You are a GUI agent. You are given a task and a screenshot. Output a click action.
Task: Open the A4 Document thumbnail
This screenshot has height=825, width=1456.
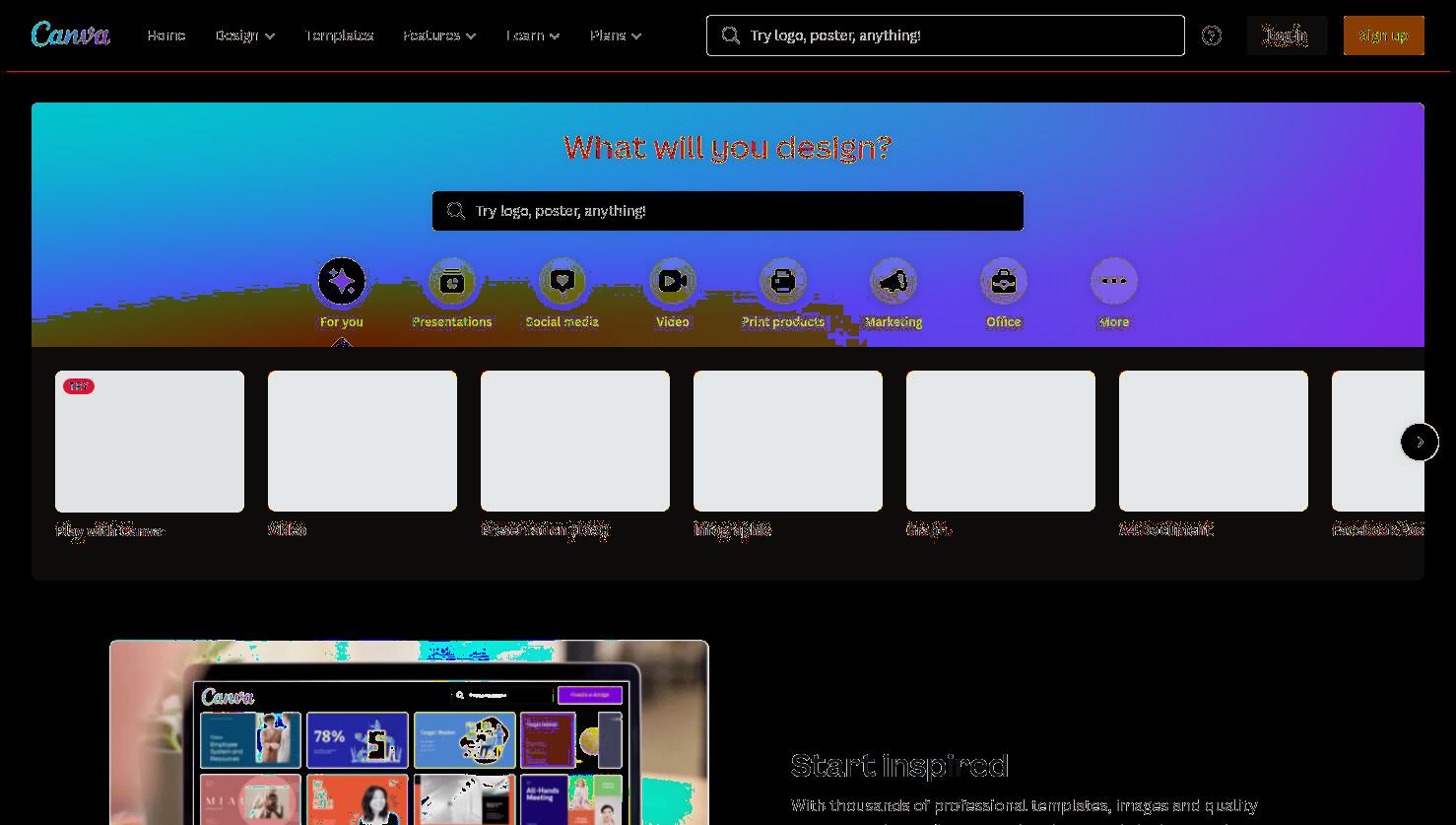tap(1214, 442)
